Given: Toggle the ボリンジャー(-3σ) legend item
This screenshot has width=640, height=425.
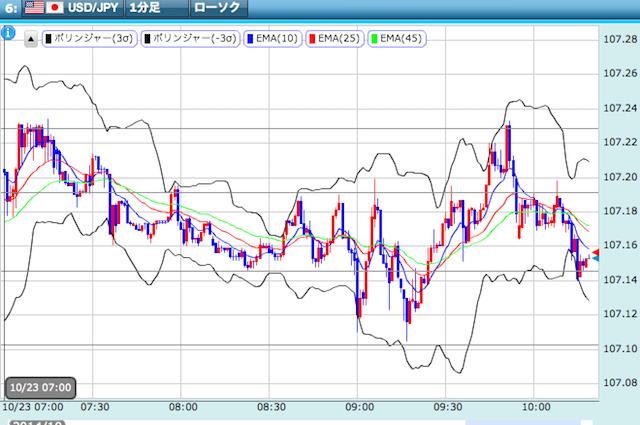Looking at the screenshot, I should click(190, 39).
